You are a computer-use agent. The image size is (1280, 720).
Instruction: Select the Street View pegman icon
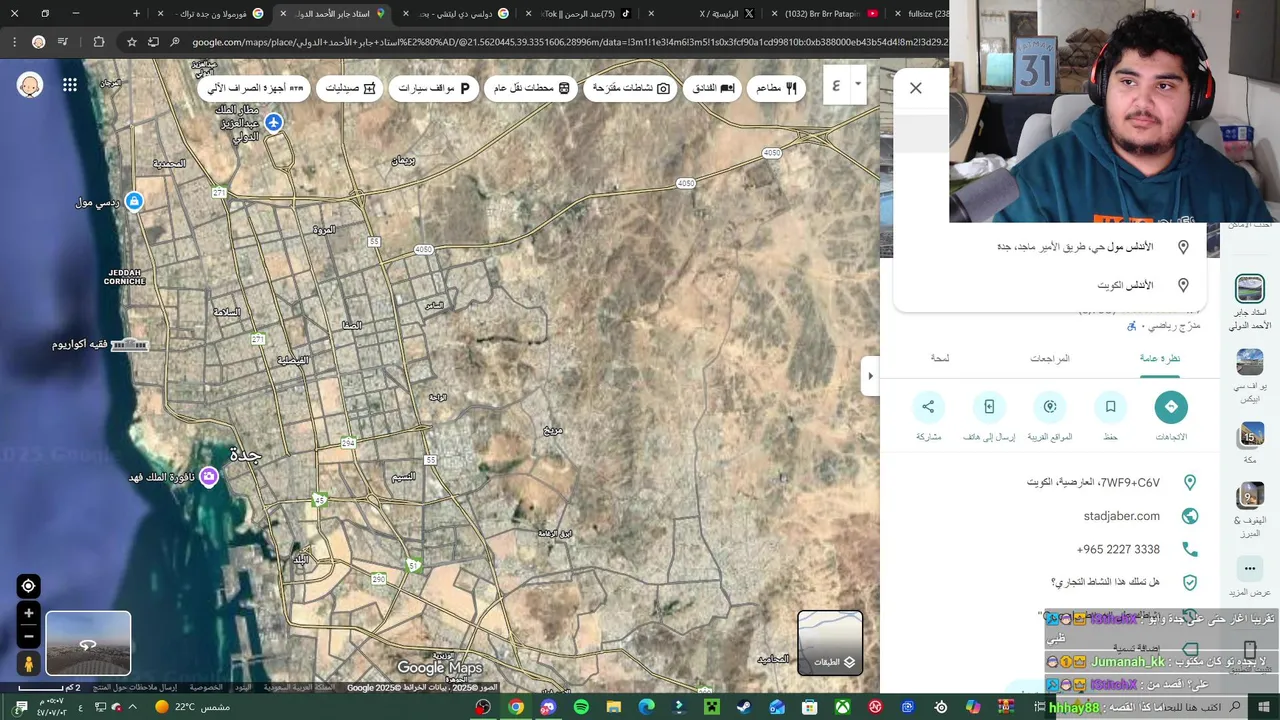[28, 663]
